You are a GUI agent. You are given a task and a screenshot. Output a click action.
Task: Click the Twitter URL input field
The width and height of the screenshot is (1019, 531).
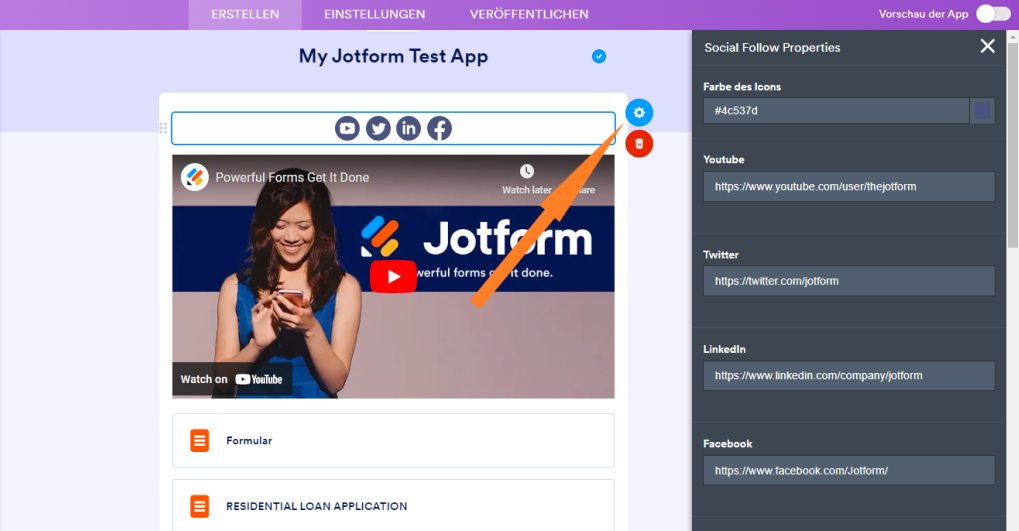click(x=849, y=281)
